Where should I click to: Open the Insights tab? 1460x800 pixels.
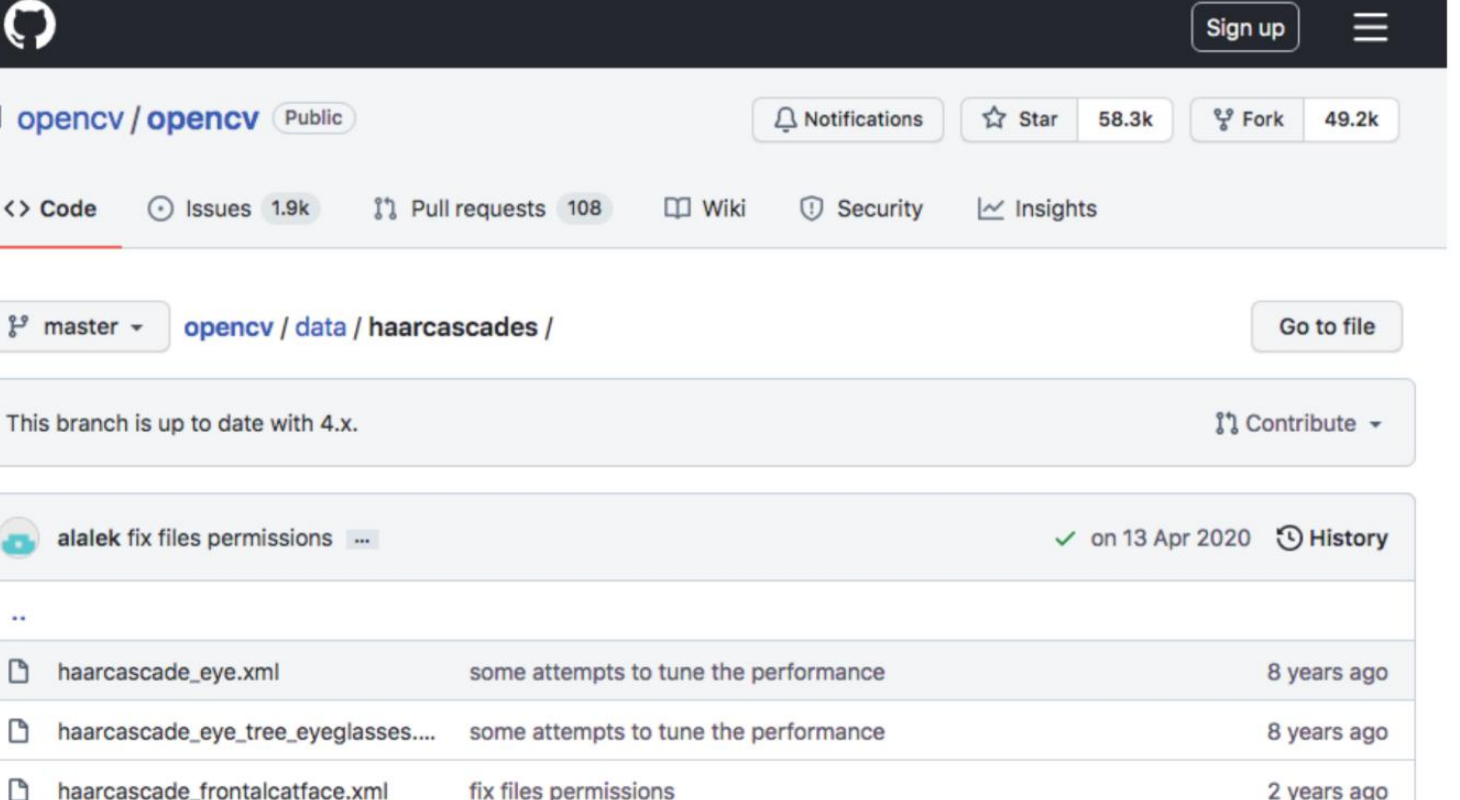[x=1037, y=209]
